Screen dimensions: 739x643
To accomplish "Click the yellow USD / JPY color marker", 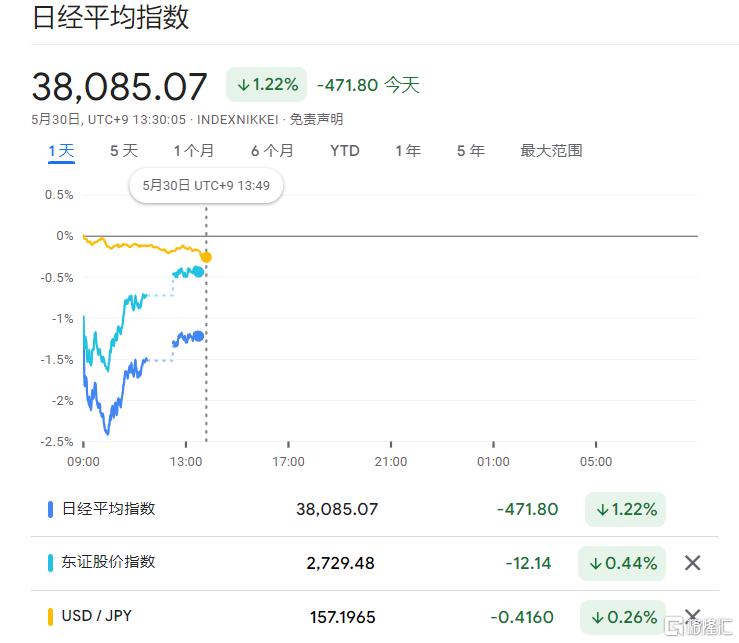I will (51, 617).
